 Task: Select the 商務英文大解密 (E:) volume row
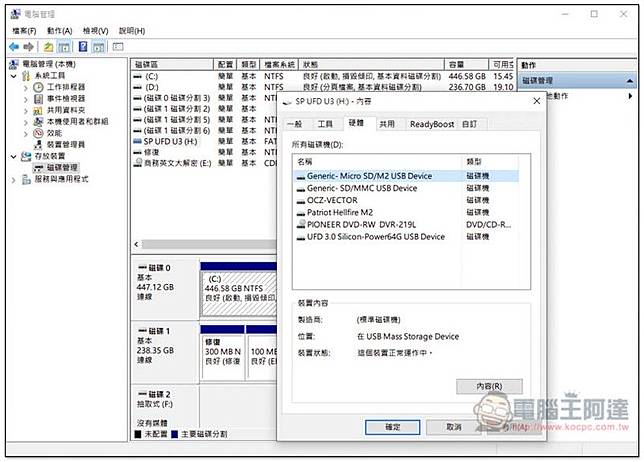[205, 163]
